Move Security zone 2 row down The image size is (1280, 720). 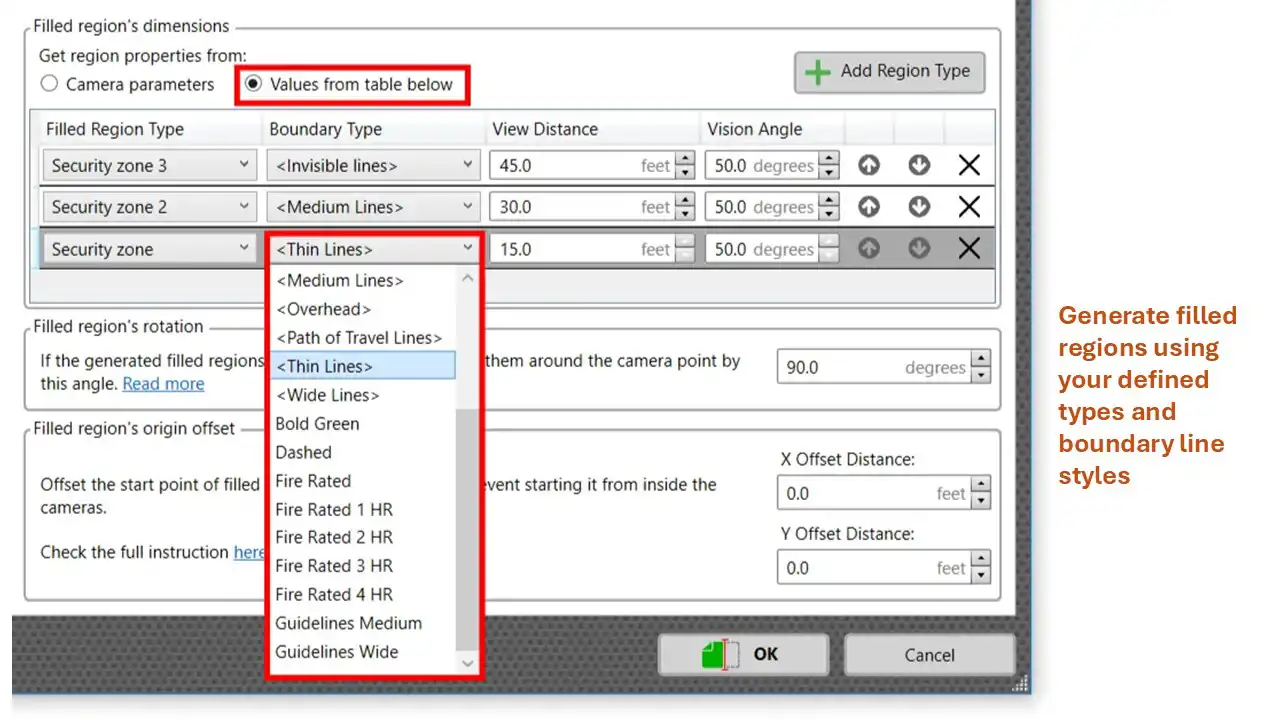(919, 207)
